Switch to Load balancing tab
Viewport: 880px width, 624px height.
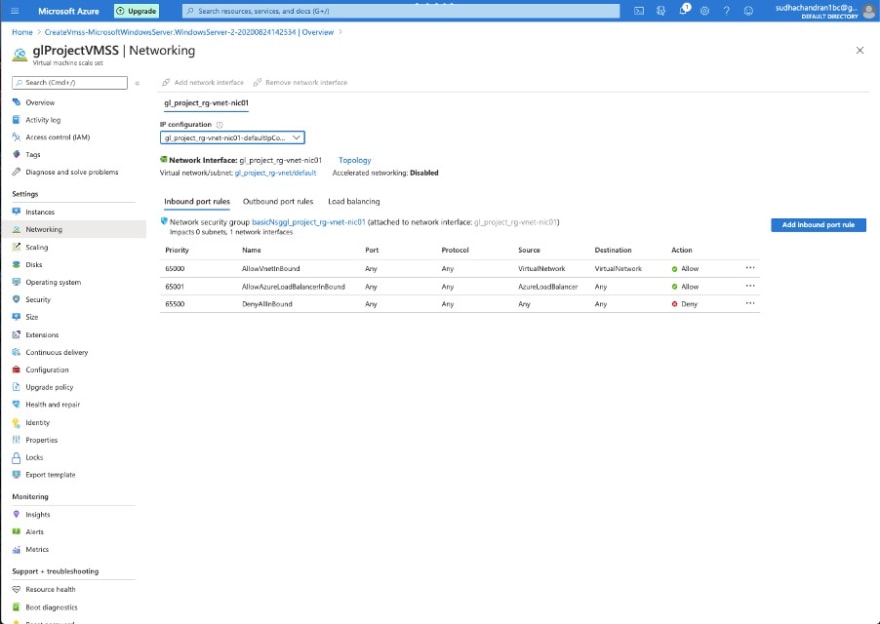354,201
